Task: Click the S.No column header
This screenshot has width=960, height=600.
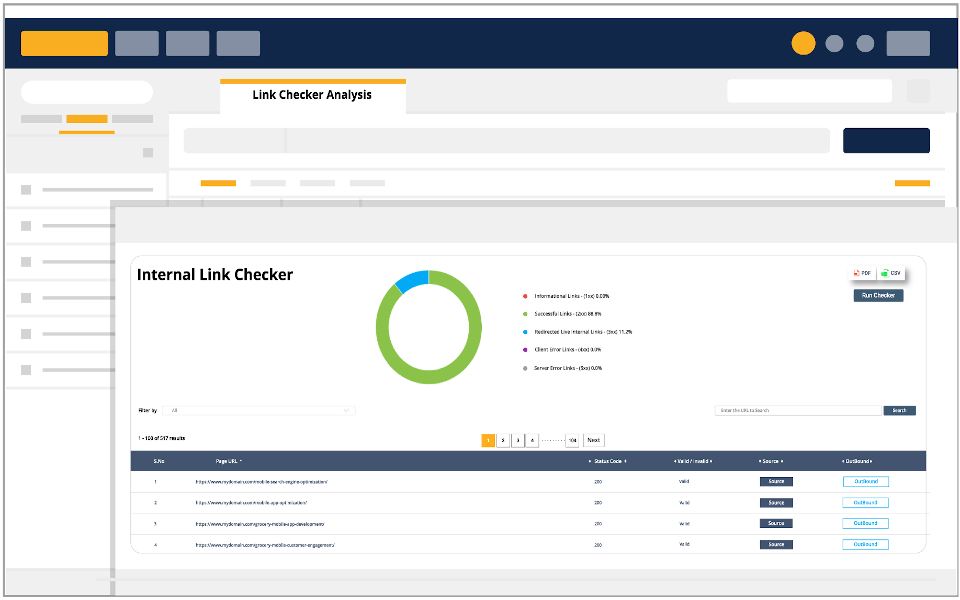Action: point(159,461)
